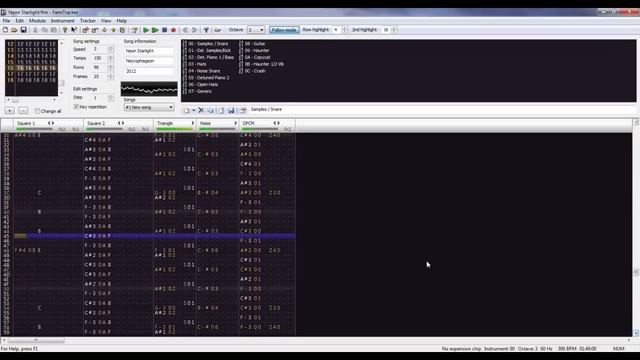Click the Copy toolbar icon
The image size is (640, 360).
[x=44, y=30]
